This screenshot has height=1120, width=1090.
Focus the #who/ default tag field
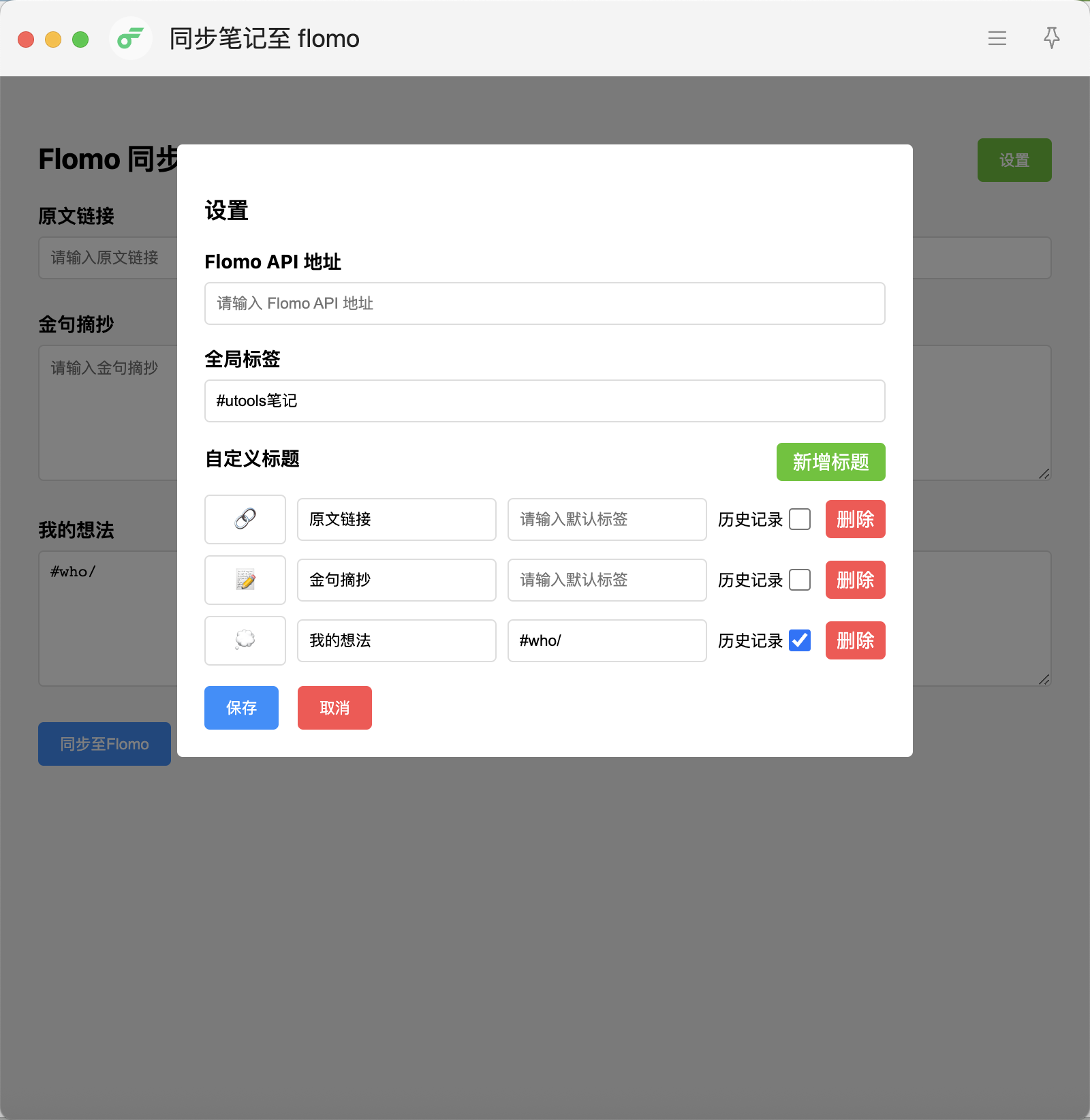click(x=607, y=640)
